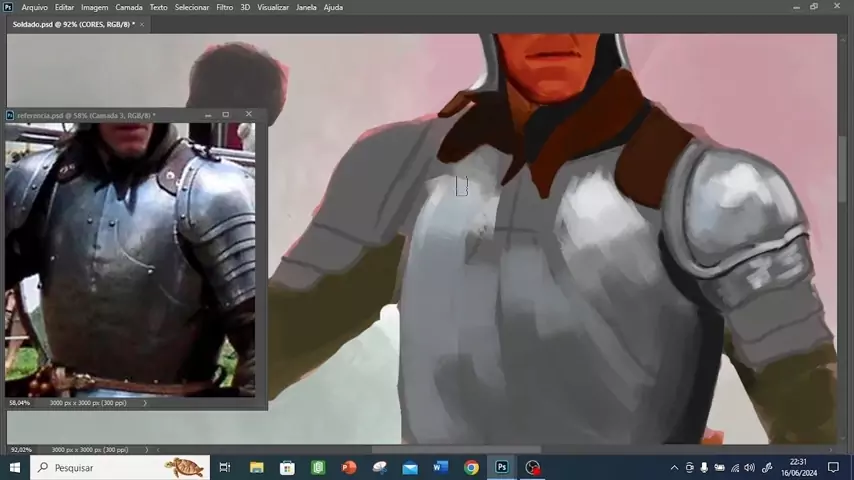854x480 pixels.
Task: Close the Soldado.psd document tab
Action: (x=142, y=24)
